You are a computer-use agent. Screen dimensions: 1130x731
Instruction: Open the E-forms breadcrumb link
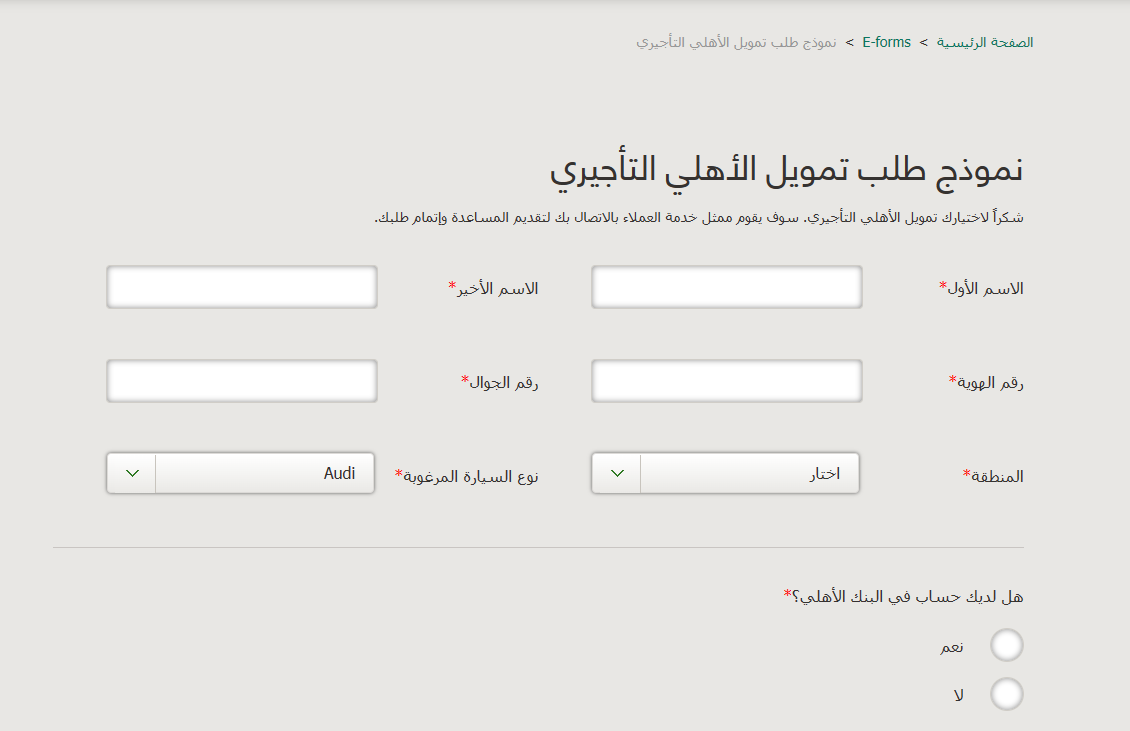pos(886,43)
